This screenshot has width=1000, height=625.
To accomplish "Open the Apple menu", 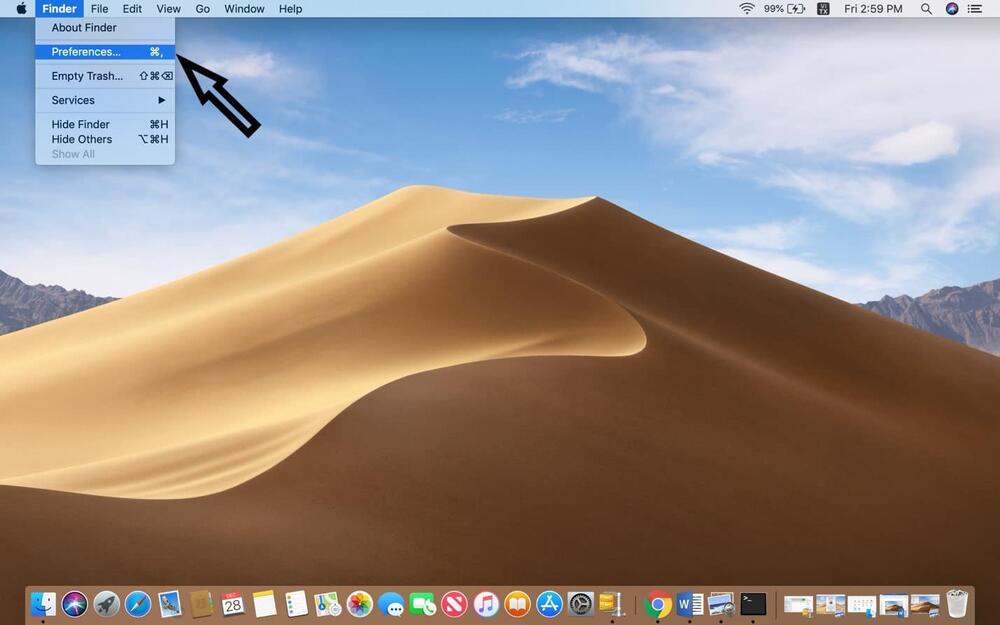I will (21, 9).
